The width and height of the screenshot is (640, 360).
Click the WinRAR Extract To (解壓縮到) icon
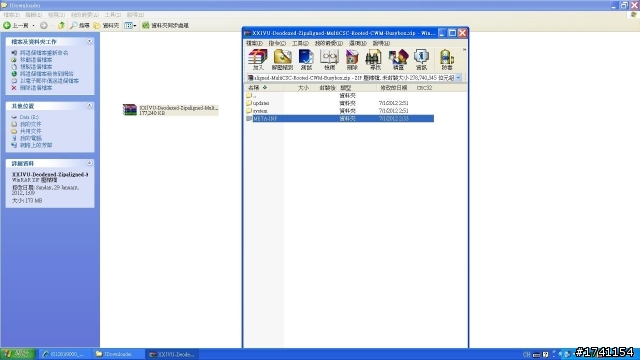pos(282,60)
